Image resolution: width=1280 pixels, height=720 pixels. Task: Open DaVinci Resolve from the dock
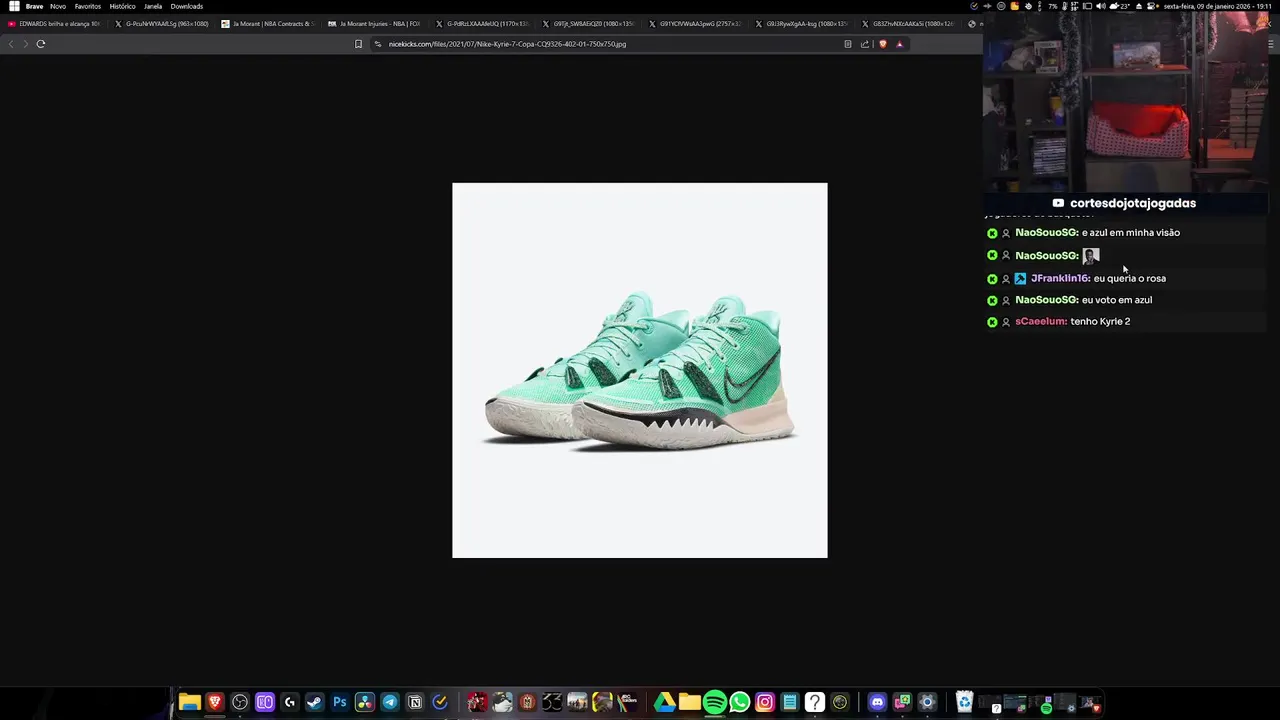364,702
